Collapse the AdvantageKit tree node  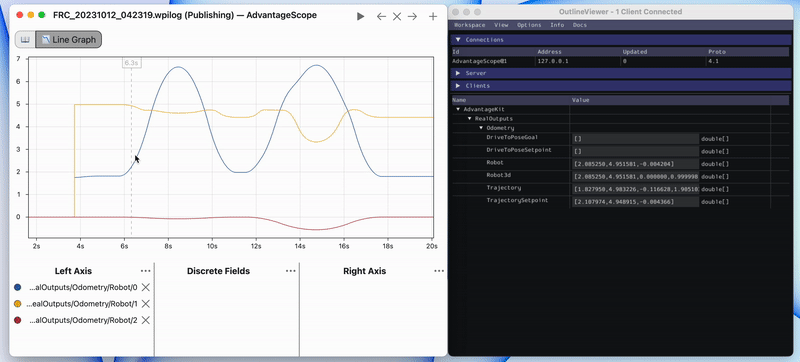(x=458, y=109)
